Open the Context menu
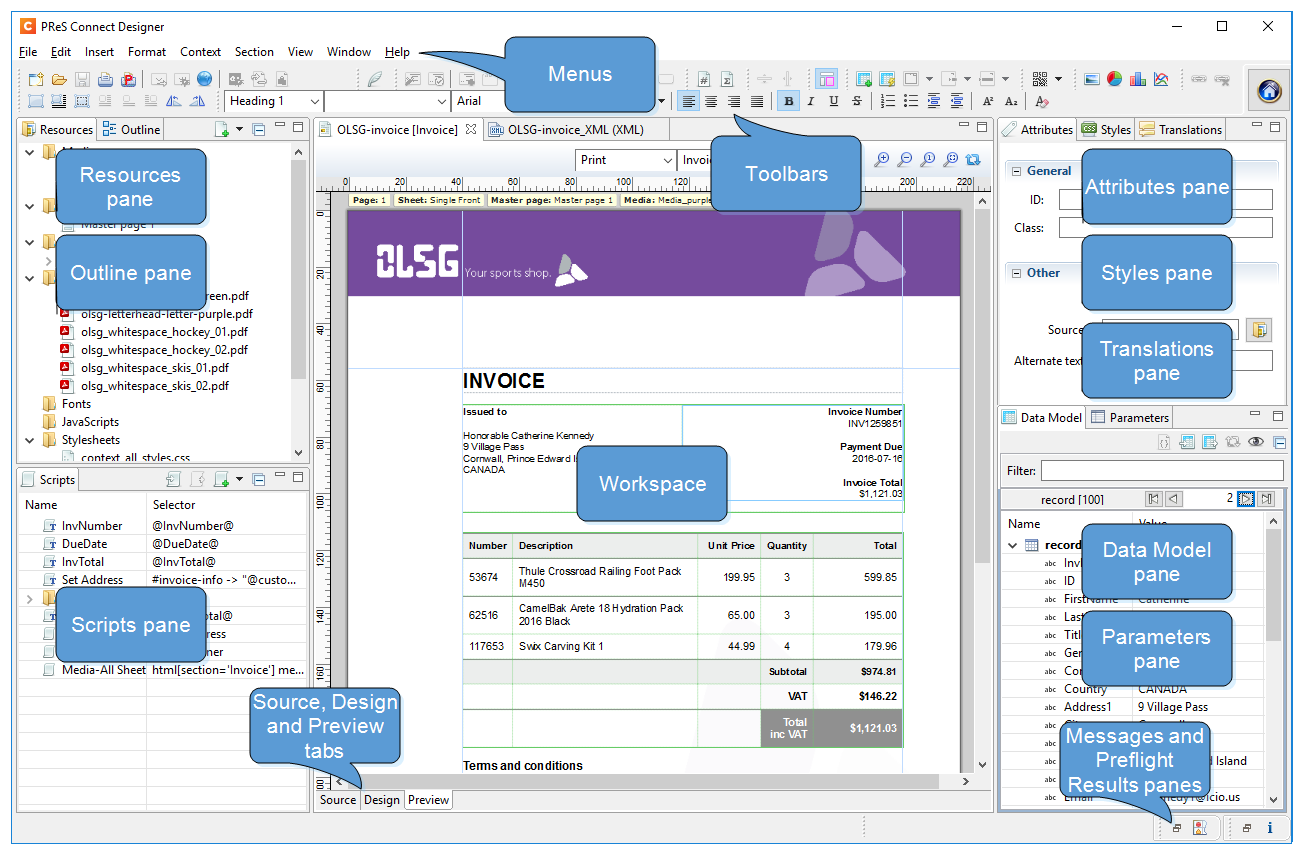Image resolution: width=1293 pixels, height=844 pixels. tap(200, 52)
